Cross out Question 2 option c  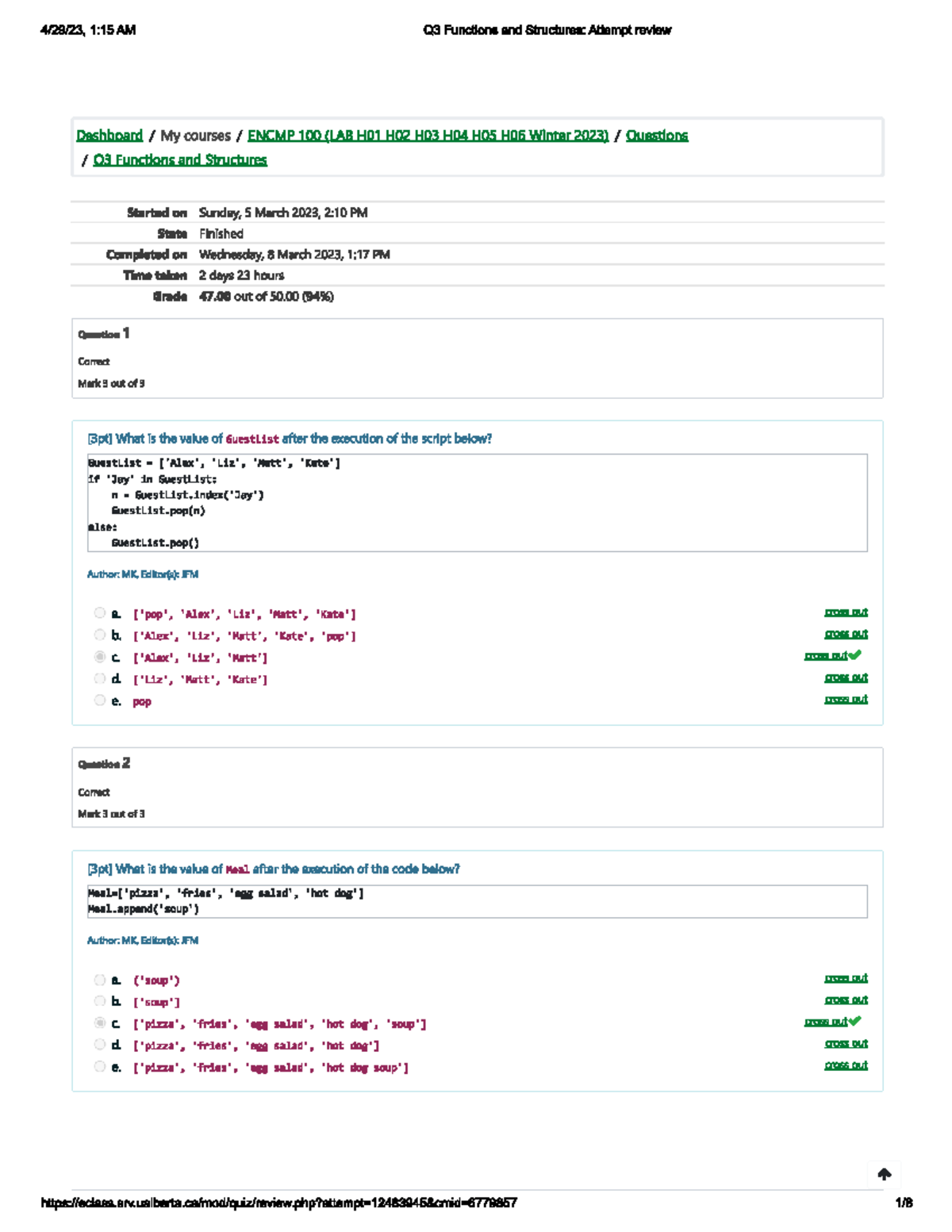click(x=826, y=1022)
